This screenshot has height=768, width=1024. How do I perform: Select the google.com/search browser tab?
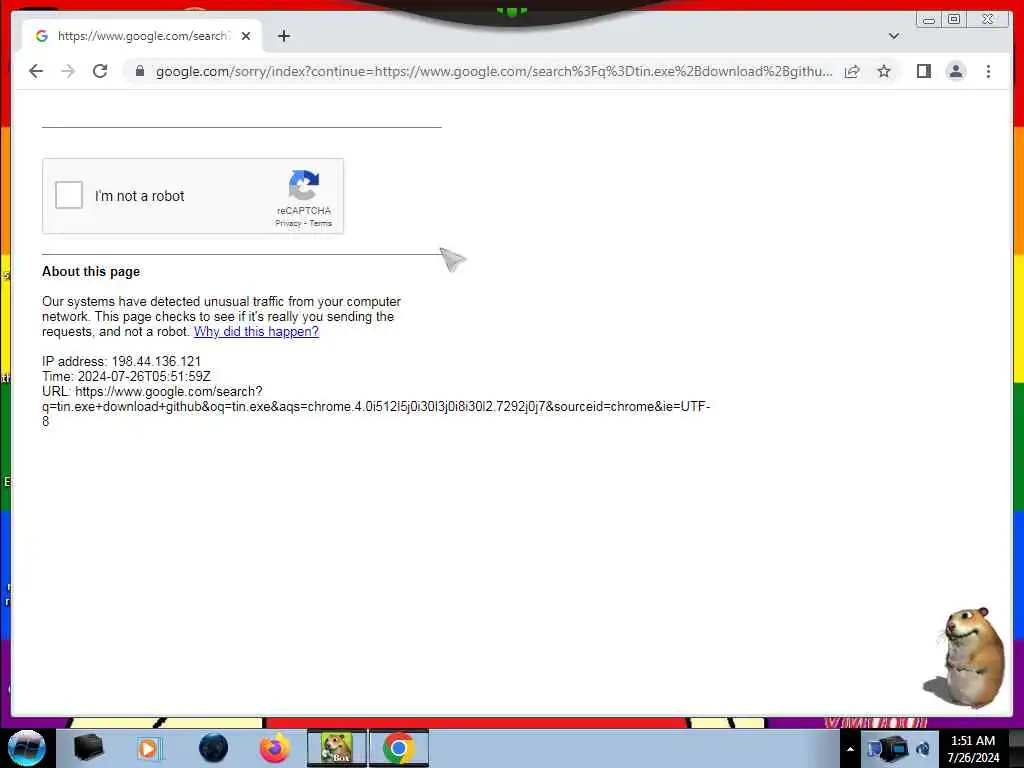tap(142, 36)
